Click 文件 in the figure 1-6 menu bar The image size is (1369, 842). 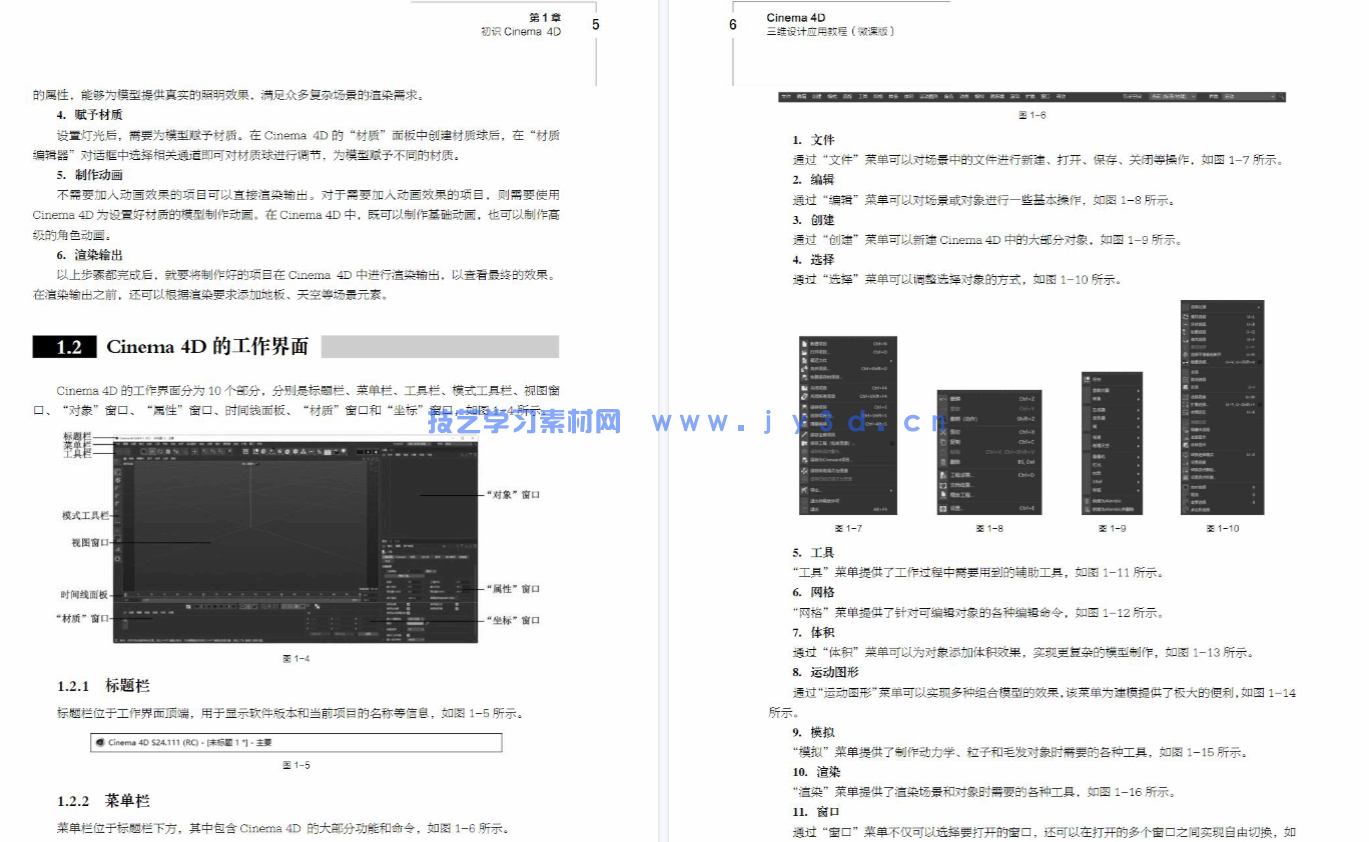(787, 96)
